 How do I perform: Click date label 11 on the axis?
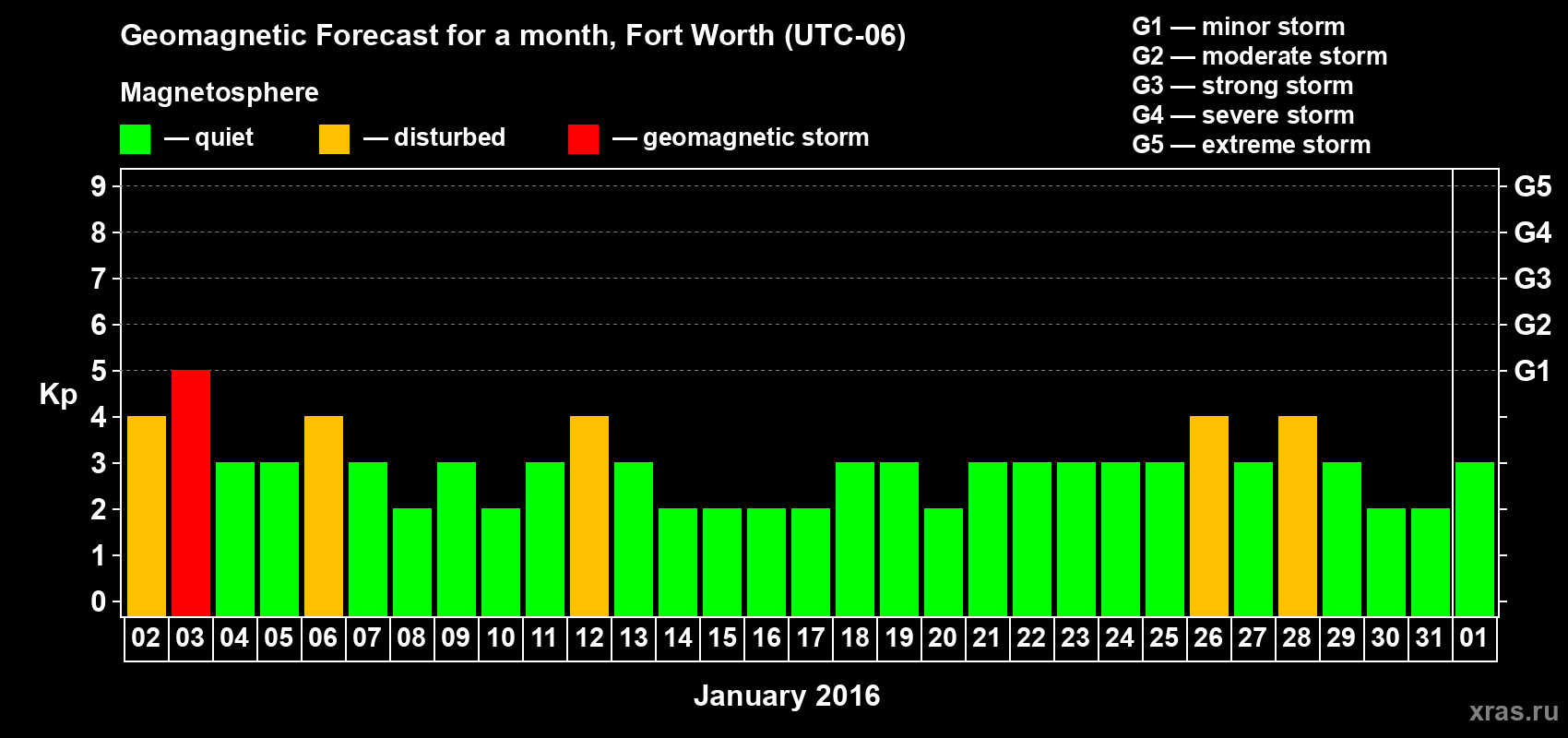tap(544, 637)
